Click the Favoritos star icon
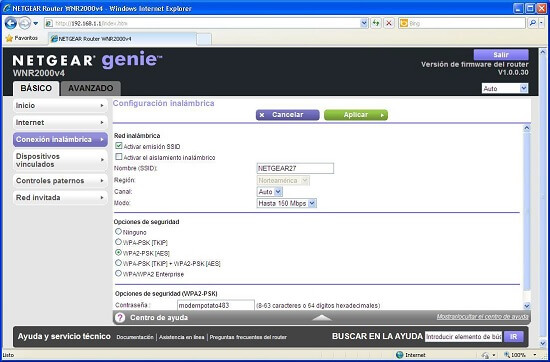The width and height of the screenshot is (550, 362). tap(9, 38)
